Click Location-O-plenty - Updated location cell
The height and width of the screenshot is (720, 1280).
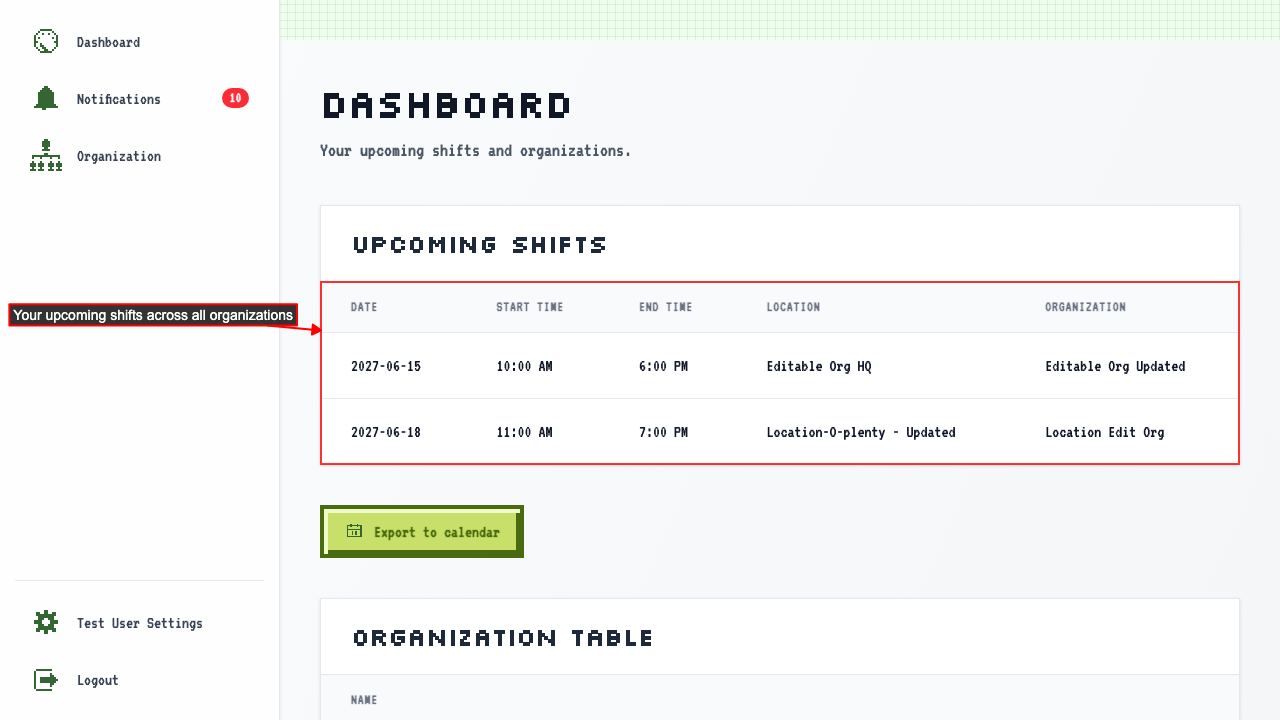861,432
